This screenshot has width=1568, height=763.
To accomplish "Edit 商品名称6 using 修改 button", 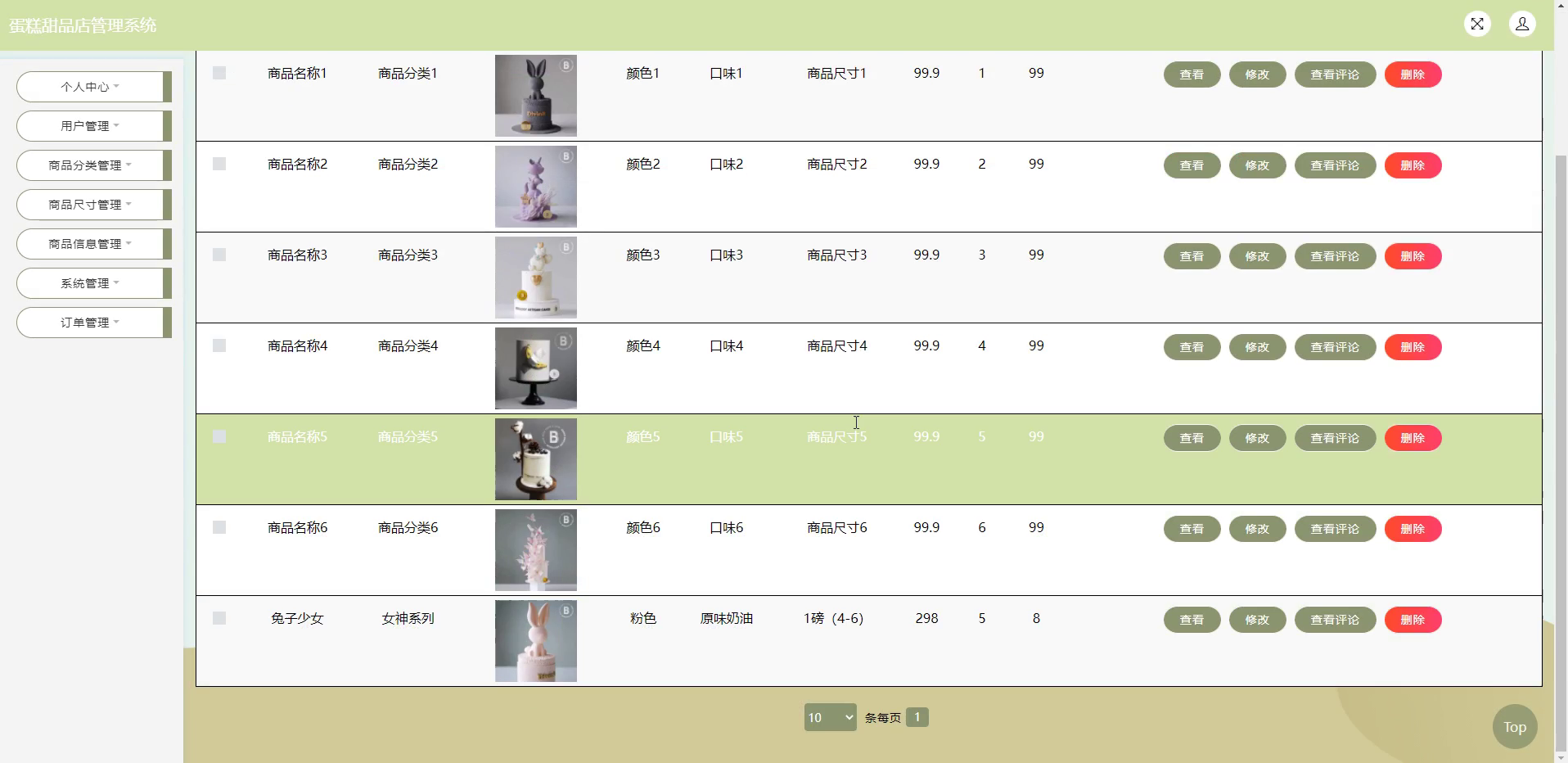I will (1258, 529).
